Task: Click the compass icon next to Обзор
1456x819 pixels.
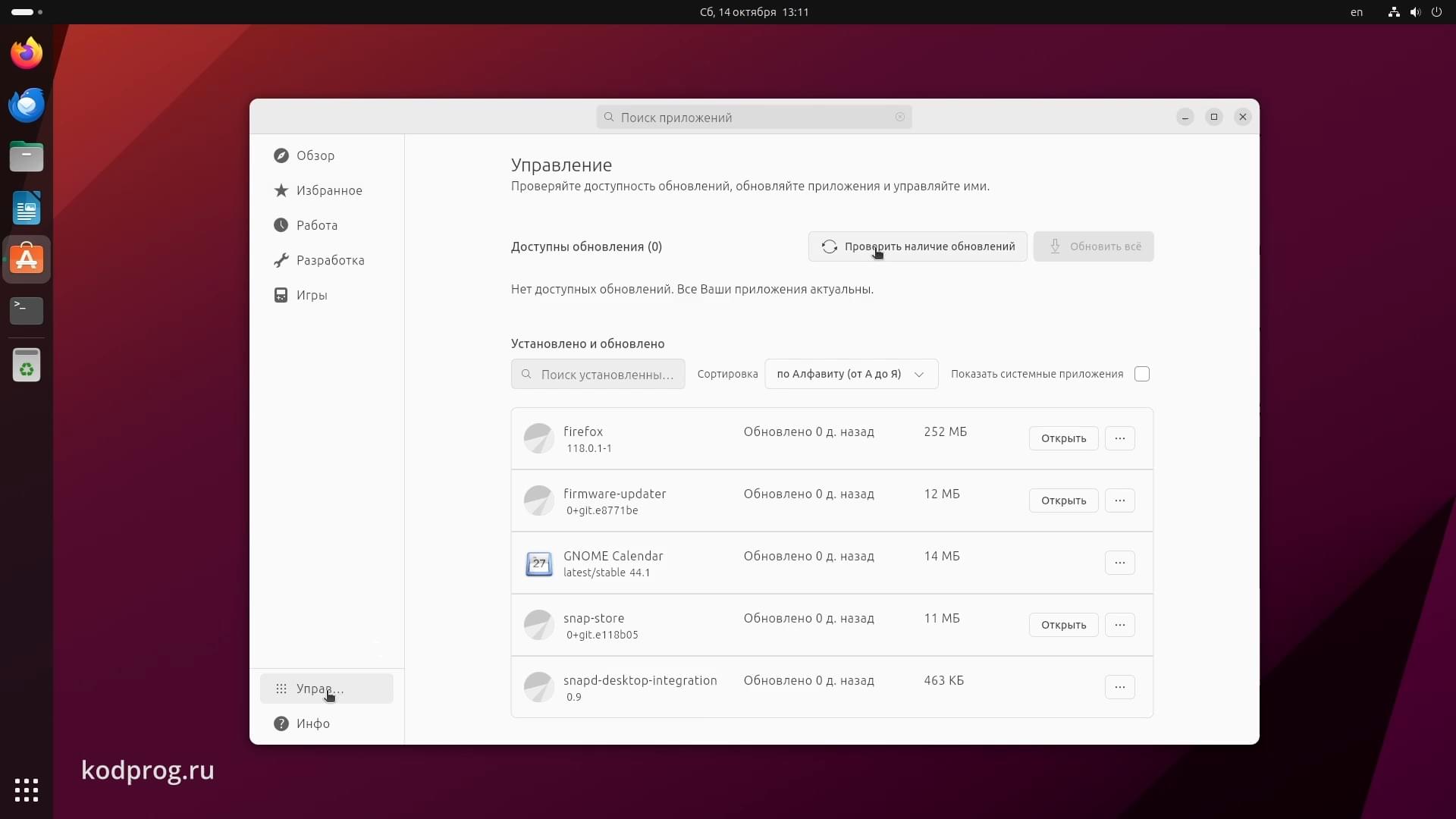Action: click(x=281, y=155)
